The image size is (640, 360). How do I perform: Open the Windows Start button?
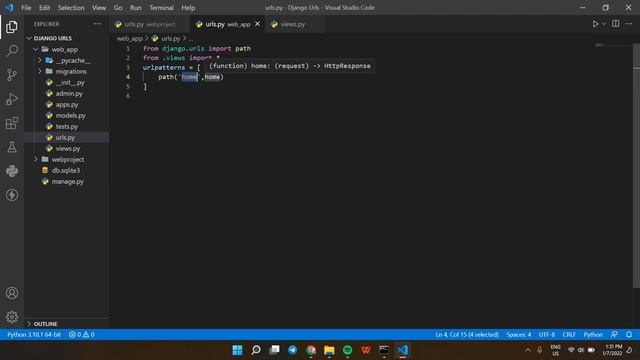[x=237, y=350]
